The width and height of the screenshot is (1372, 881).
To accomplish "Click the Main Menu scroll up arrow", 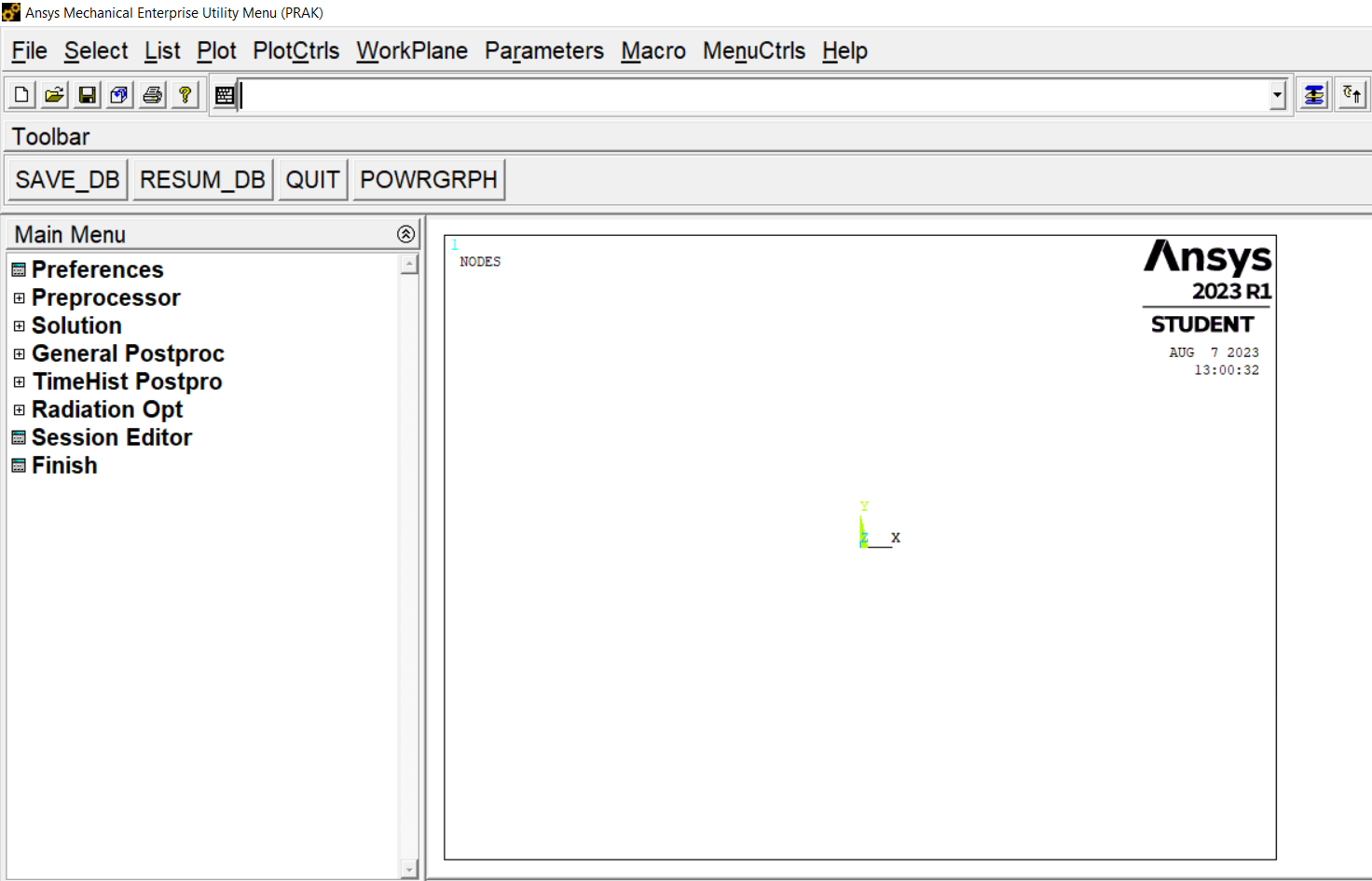I will [x=409, y=265].
